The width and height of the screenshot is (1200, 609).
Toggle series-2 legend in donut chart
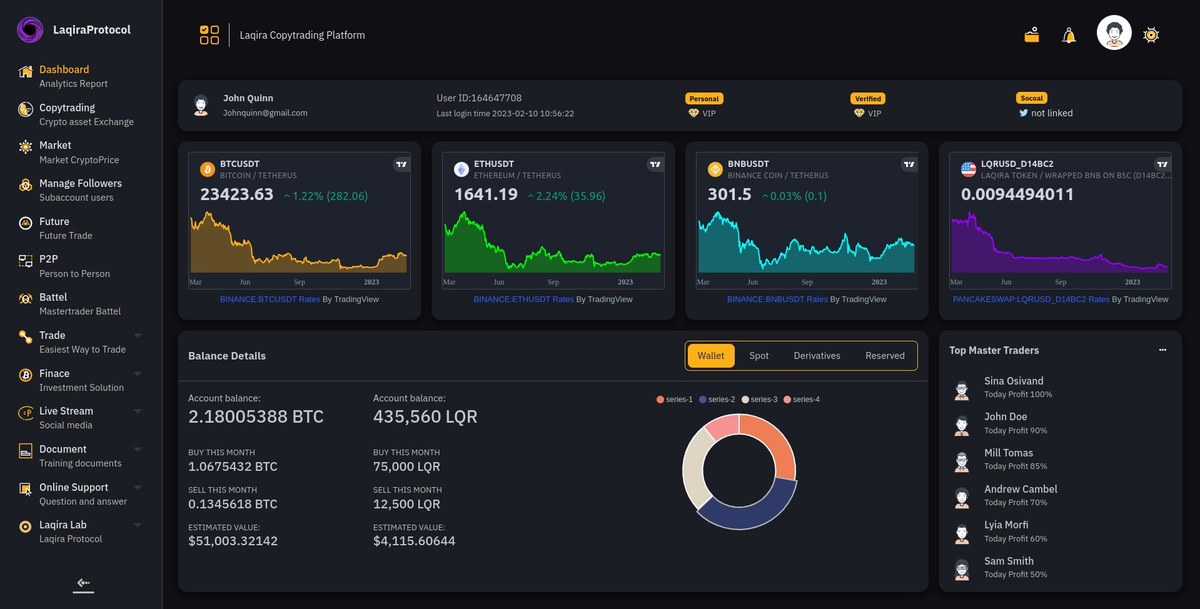pos(717,400)
